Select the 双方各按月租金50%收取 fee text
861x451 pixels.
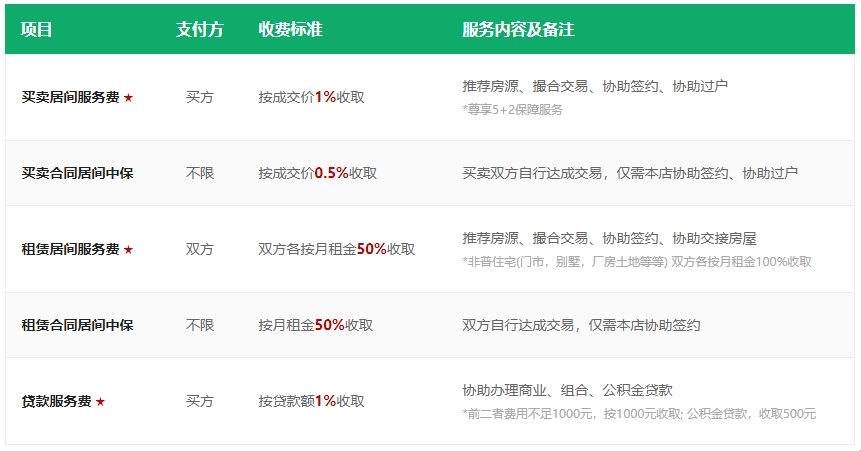[336, 249]
